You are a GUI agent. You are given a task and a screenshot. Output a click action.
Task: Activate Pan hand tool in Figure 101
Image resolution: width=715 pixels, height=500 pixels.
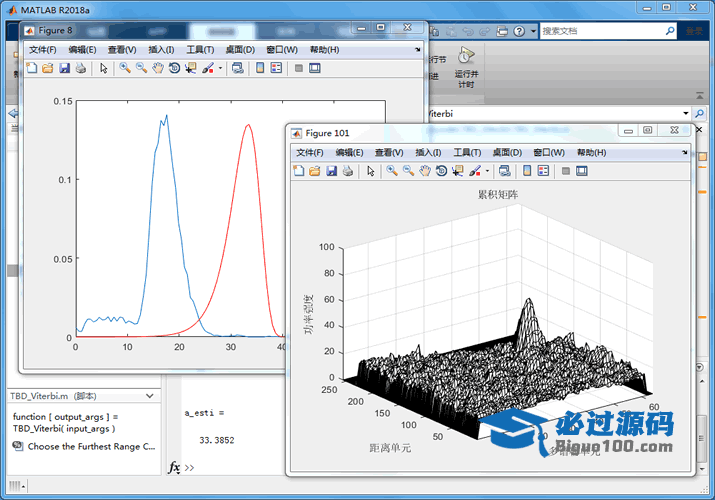(x=425, y=171)
